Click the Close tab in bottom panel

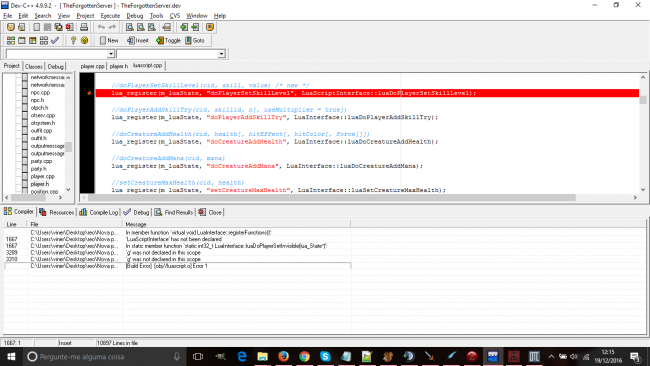pos(210,212)
